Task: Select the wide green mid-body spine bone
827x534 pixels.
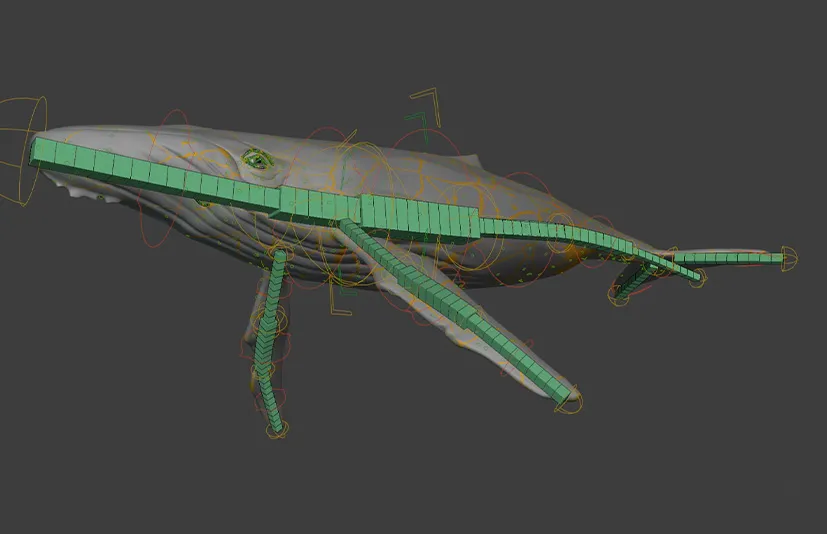Action: click(x=420, y=217)
